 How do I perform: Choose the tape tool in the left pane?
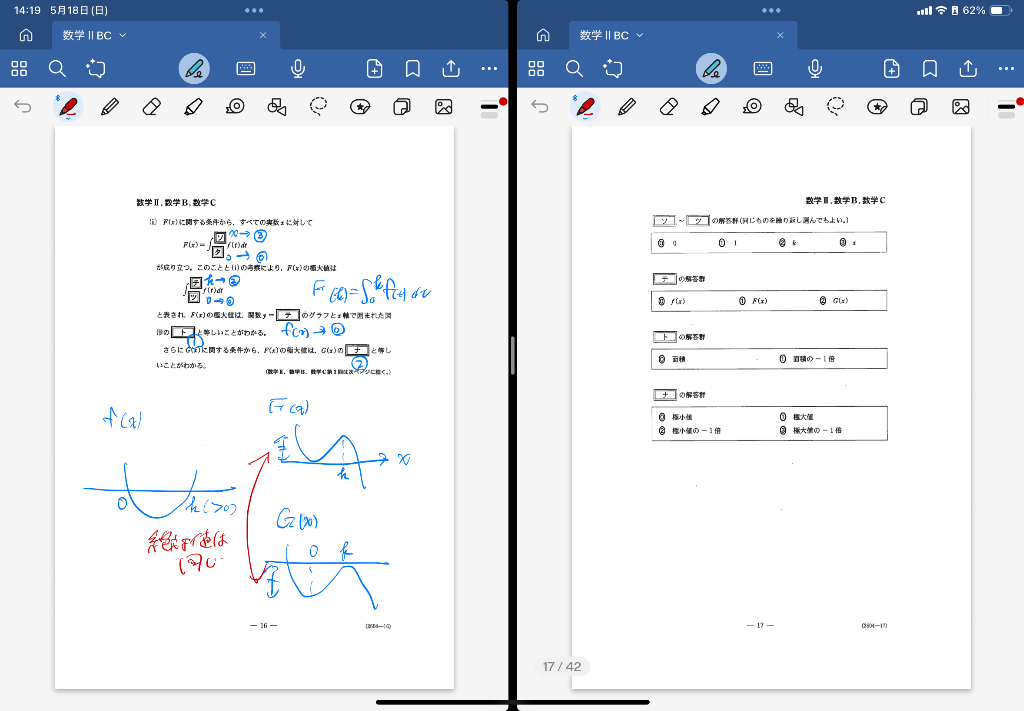[235, 106]
